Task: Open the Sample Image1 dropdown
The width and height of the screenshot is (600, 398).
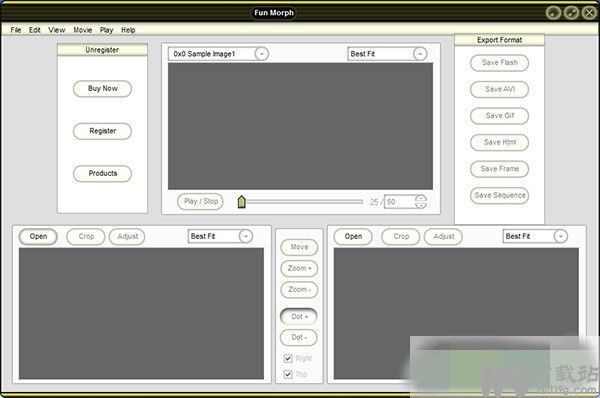Action: click(262, 54)
